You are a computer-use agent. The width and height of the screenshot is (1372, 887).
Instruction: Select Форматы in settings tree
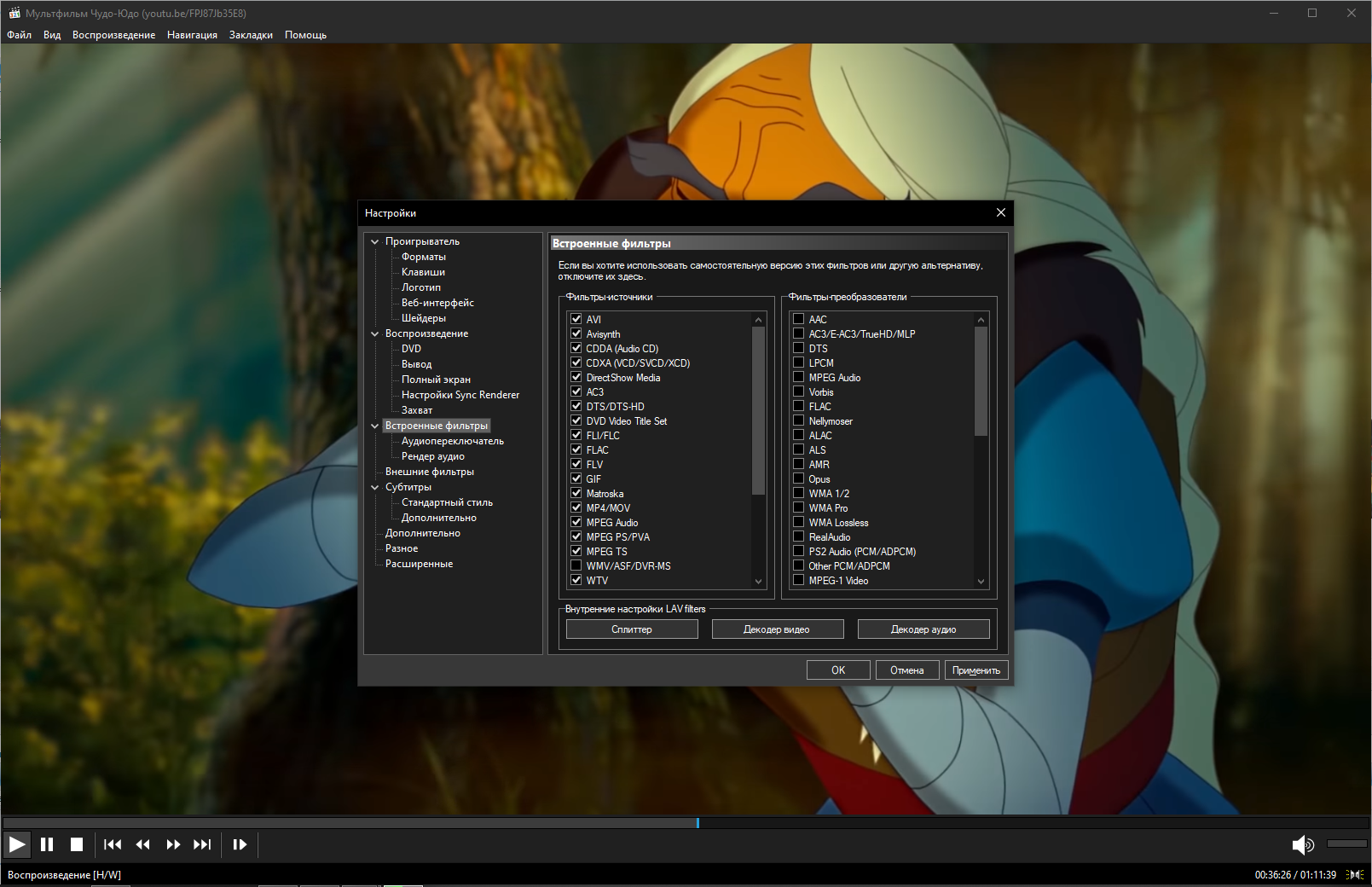click(x=424, y=257)
